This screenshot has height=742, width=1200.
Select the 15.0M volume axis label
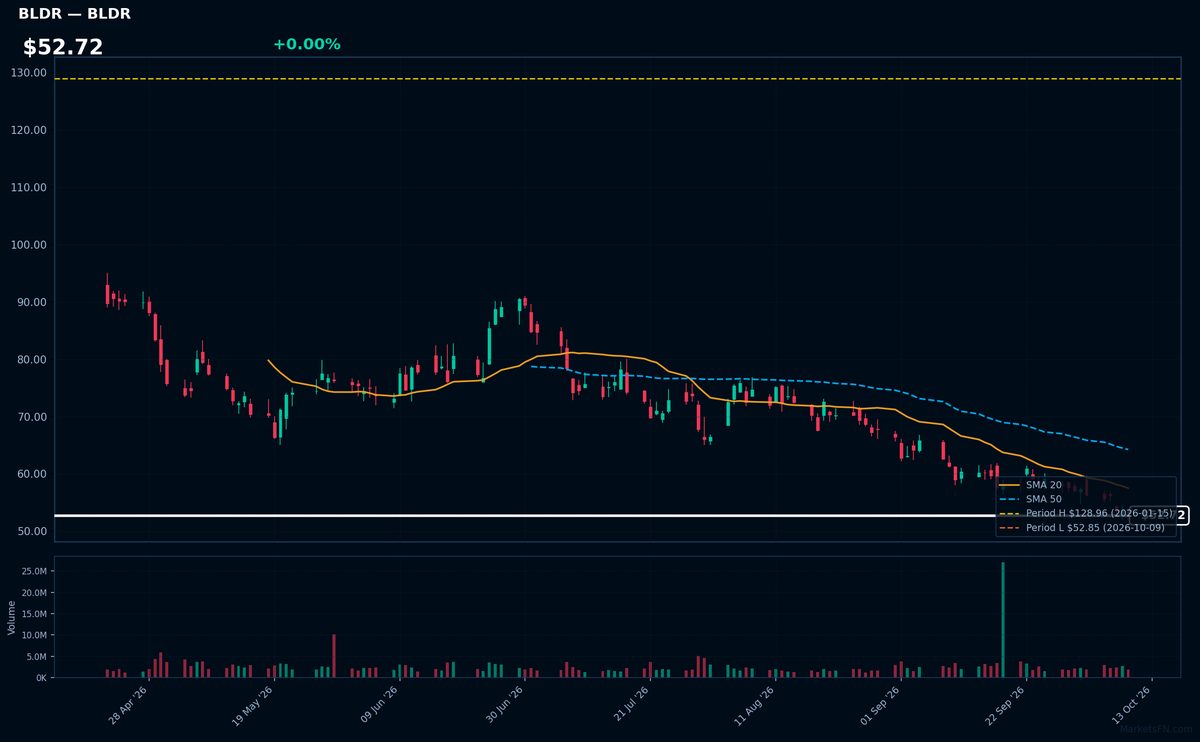34,614
